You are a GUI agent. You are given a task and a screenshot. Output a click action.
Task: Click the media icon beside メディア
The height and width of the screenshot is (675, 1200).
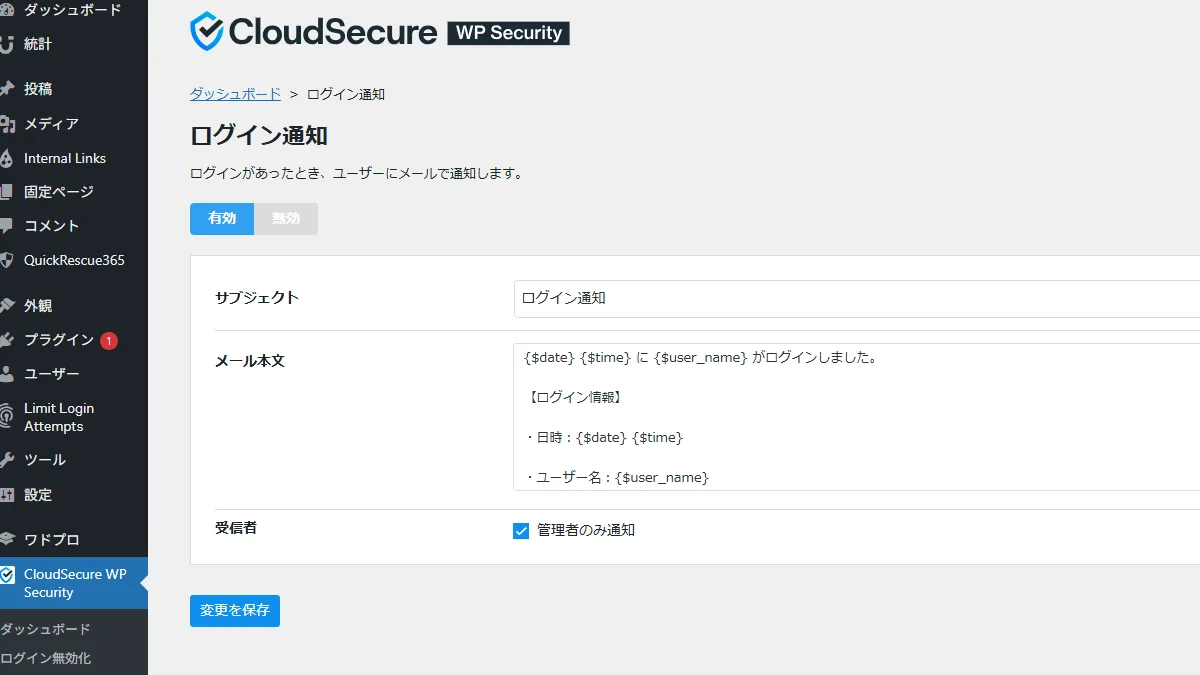[6, 124]
